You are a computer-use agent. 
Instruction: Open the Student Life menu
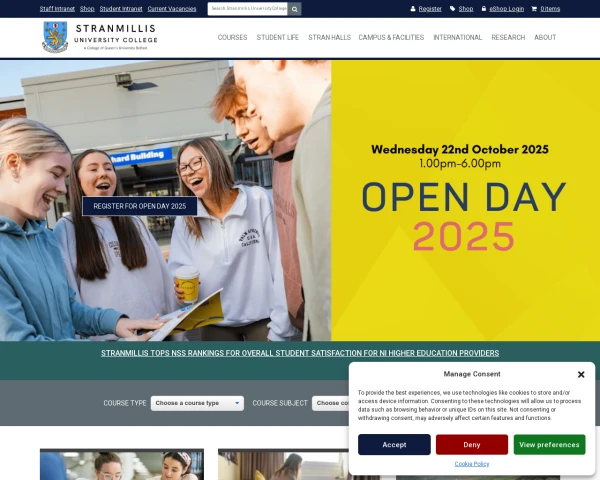pyautogui.click(x=277, y=37)
